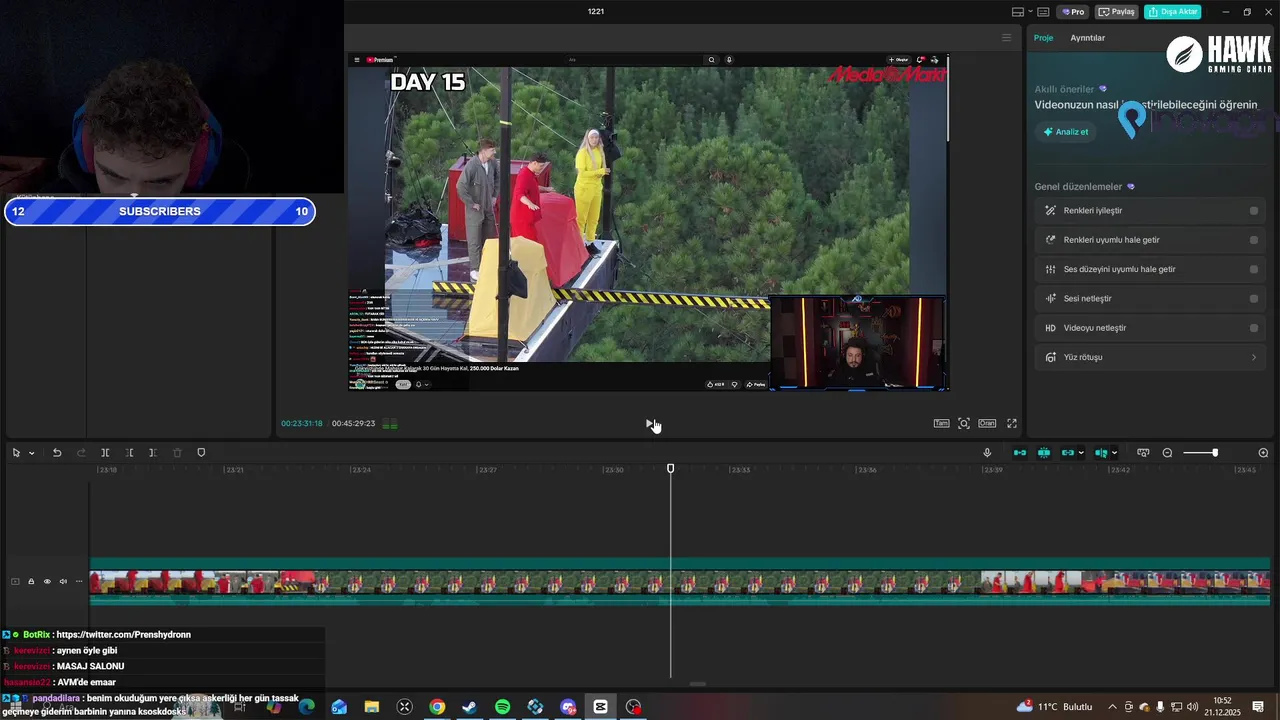Click the Pro upgrade button
This screenshot has width=1280, height=720.
(1074, 12)
